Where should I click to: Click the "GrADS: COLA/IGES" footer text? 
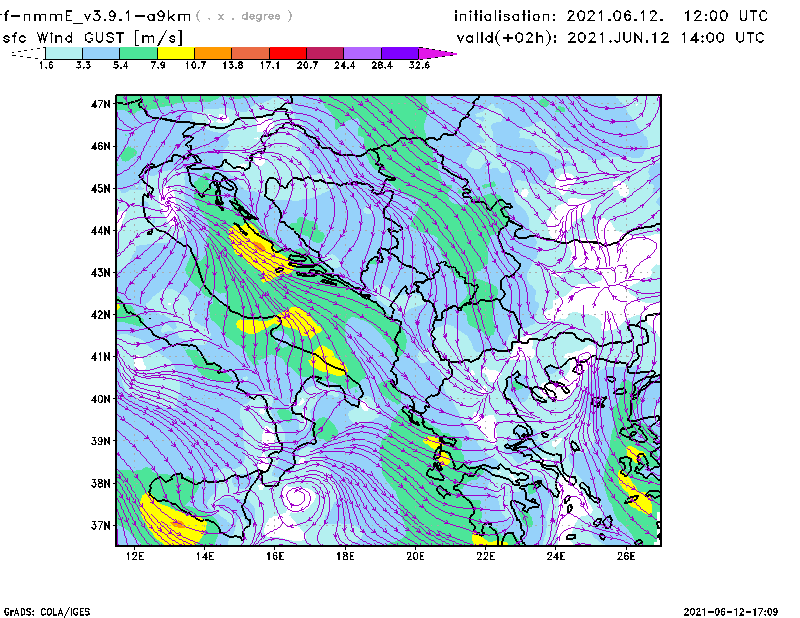pos(47,612)
